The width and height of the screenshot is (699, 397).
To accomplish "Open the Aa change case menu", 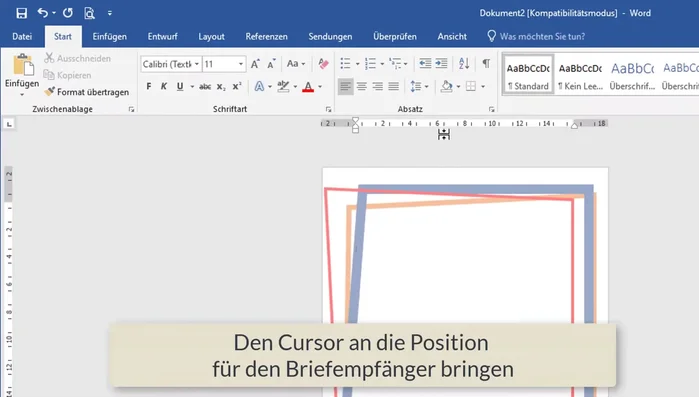I will pyautogui.click(x=296, y=64).
